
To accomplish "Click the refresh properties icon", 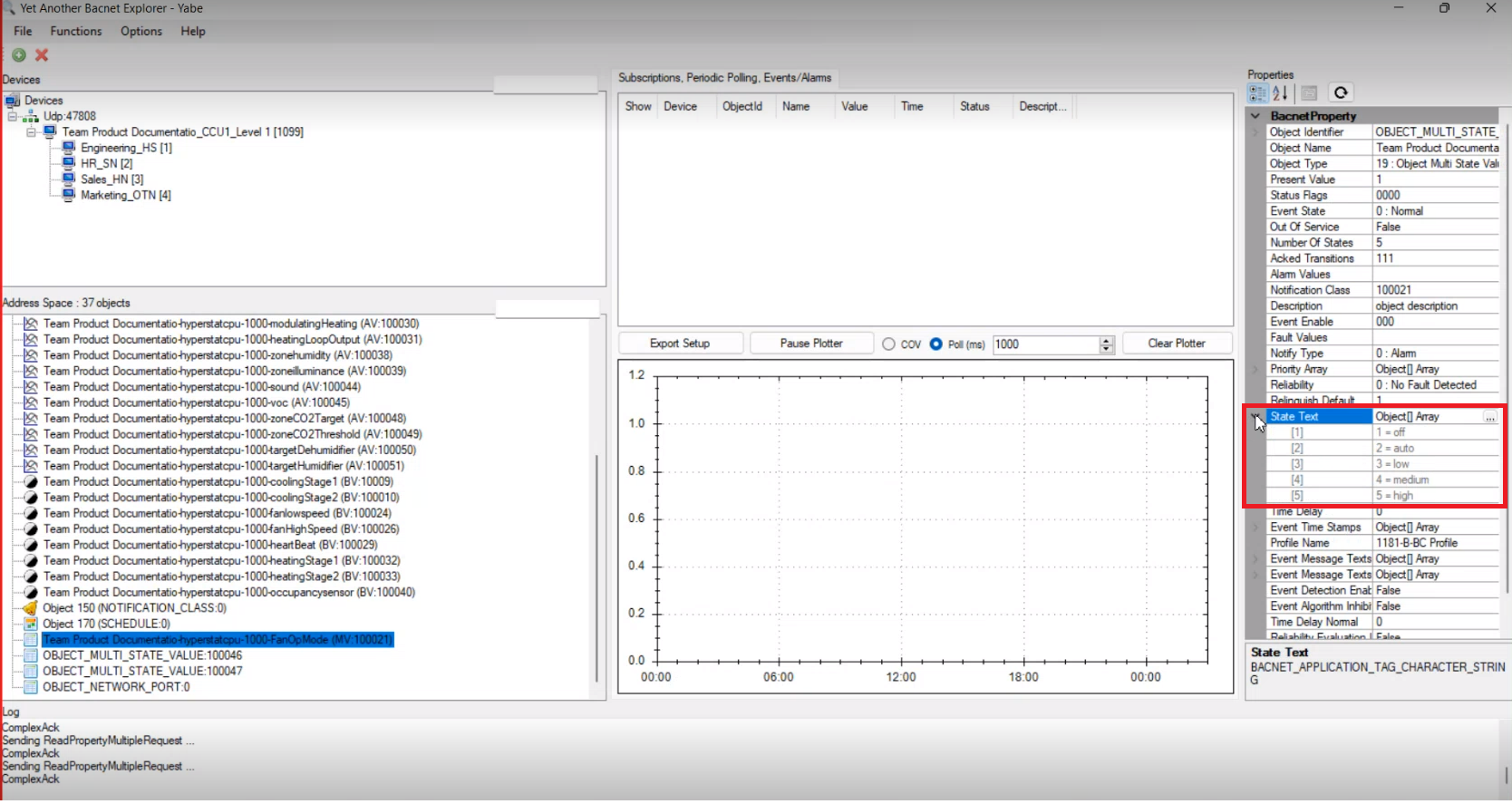I will tap(1341, 92).
